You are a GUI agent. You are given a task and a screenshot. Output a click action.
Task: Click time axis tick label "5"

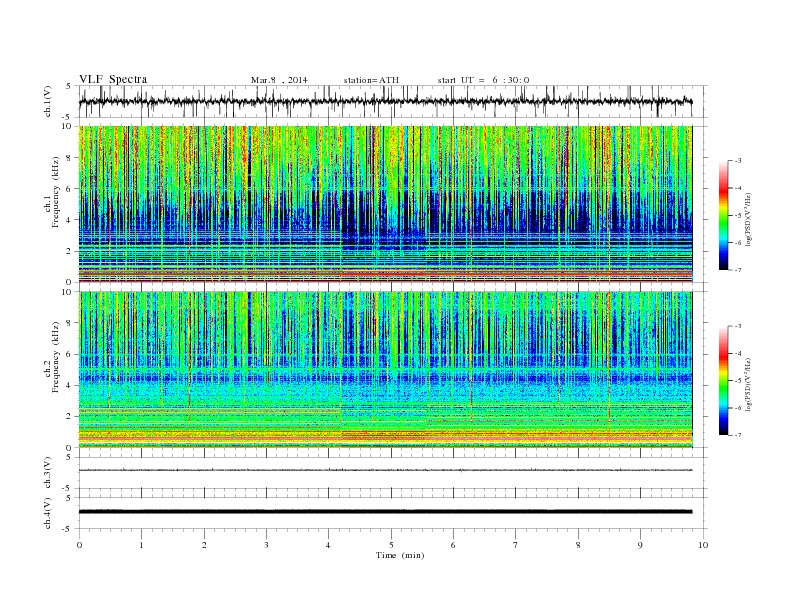pos(391,545)
